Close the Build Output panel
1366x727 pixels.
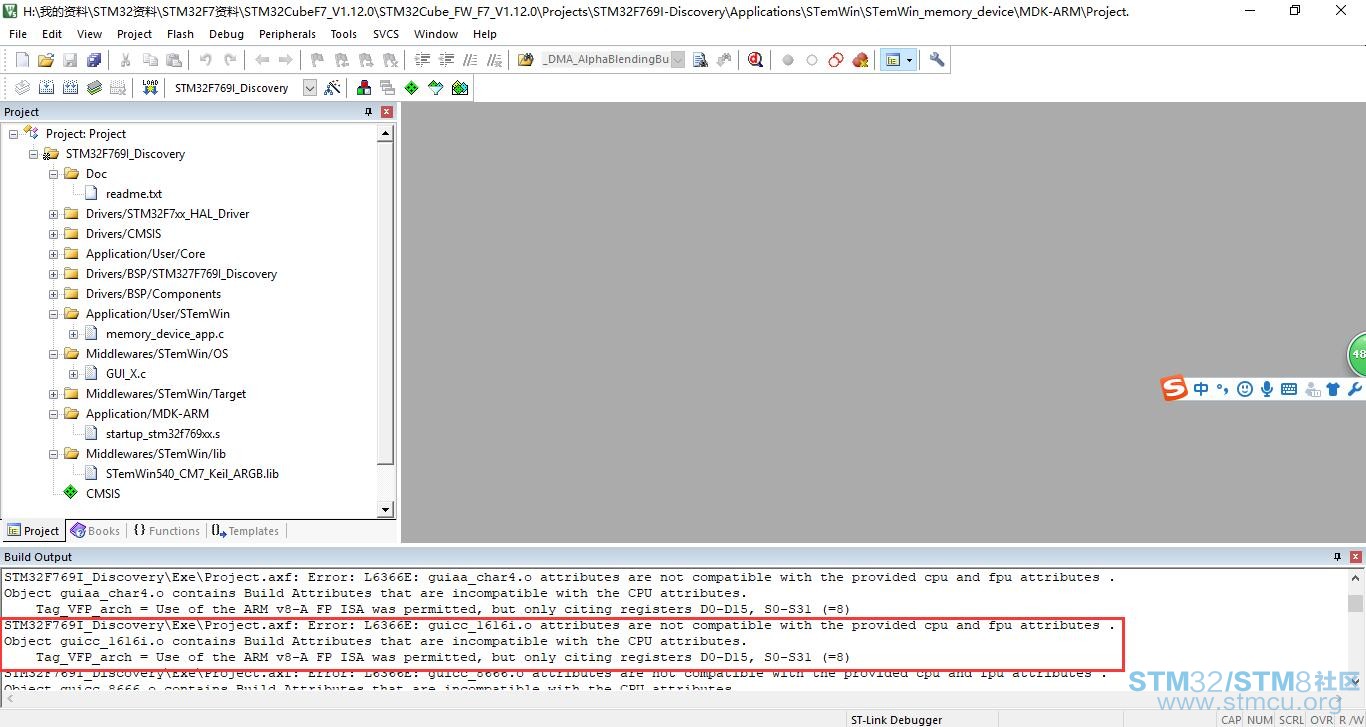[x=1357, y=557]
